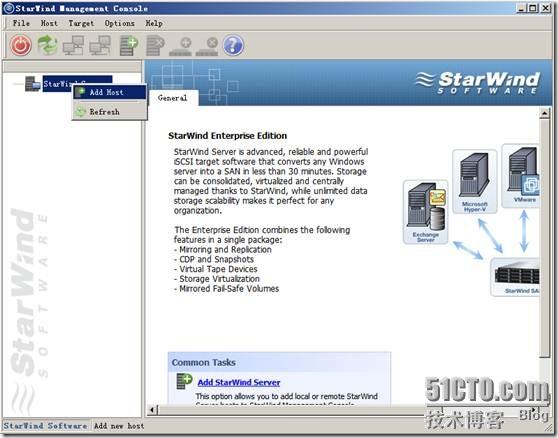Image resolution: width=558 pixels, height=438 pixels.
Task: Open the File menu
Action: (x=21, y=23)
